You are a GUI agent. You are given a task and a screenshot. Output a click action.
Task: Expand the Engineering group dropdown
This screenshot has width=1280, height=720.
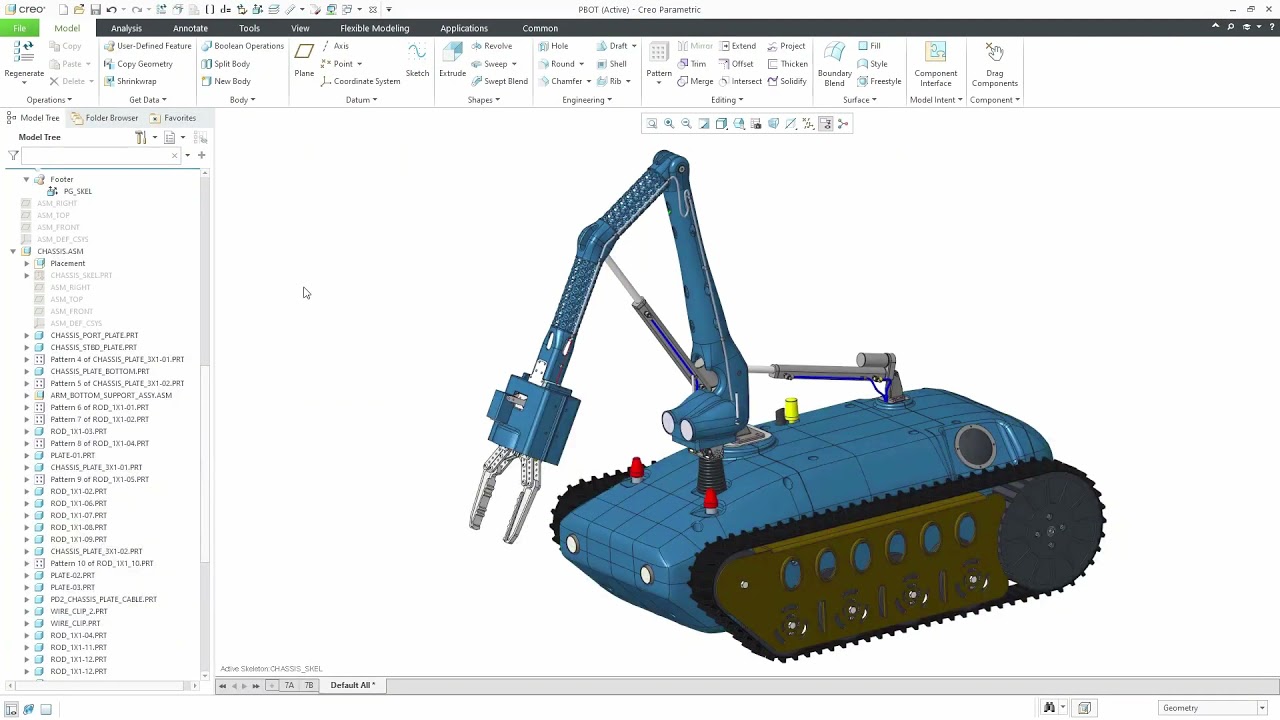click(x=587, y=100)
